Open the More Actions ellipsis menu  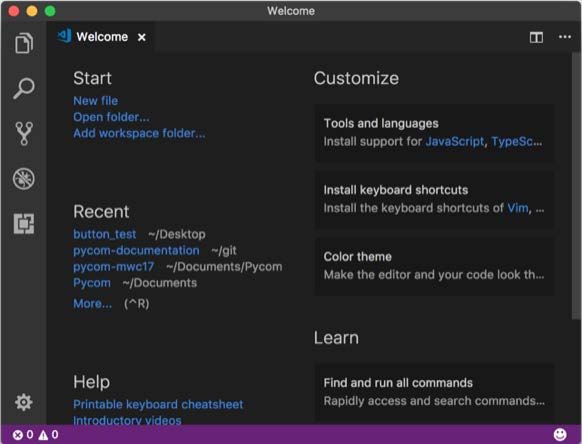click(565, 37)
